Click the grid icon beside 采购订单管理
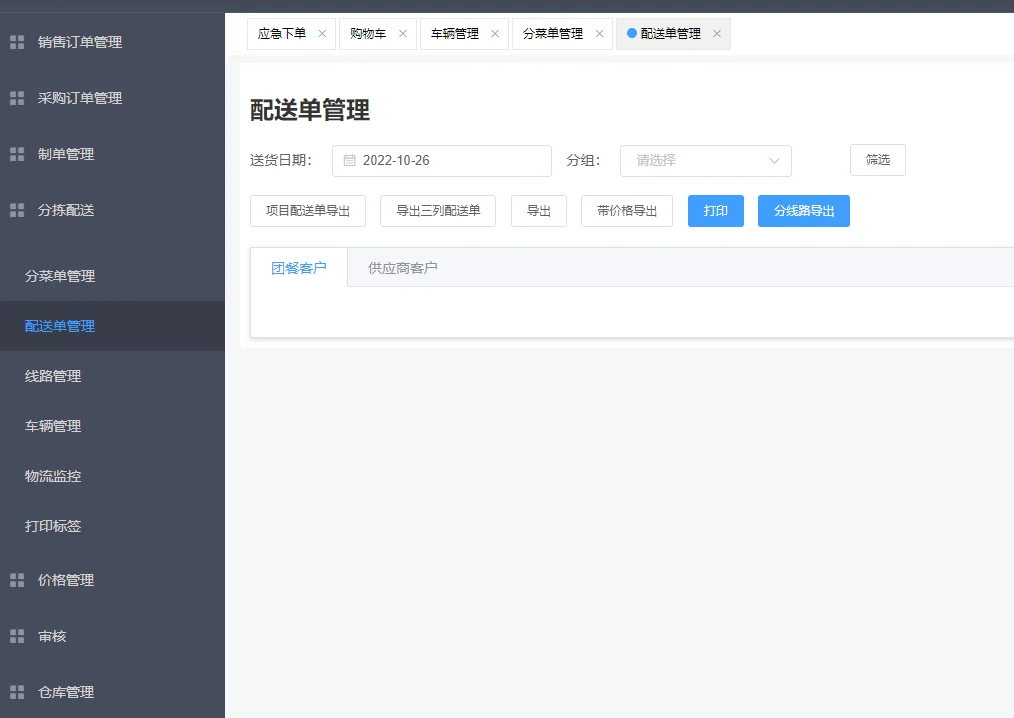This screenshot has height=718, width=1014. [x=16, y=98]
